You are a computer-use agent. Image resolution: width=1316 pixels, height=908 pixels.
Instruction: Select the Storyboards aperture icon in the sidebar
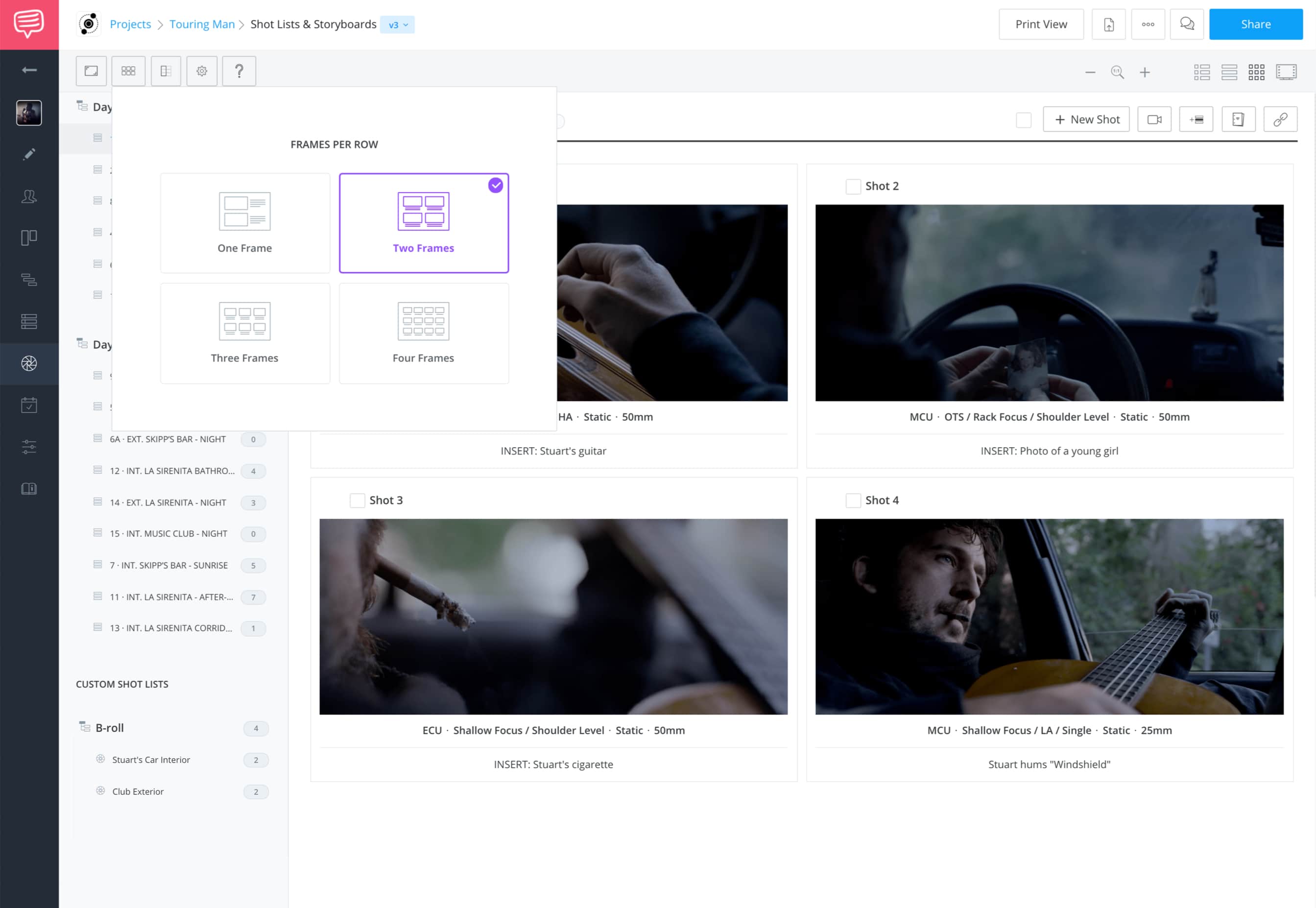point(28,363)
